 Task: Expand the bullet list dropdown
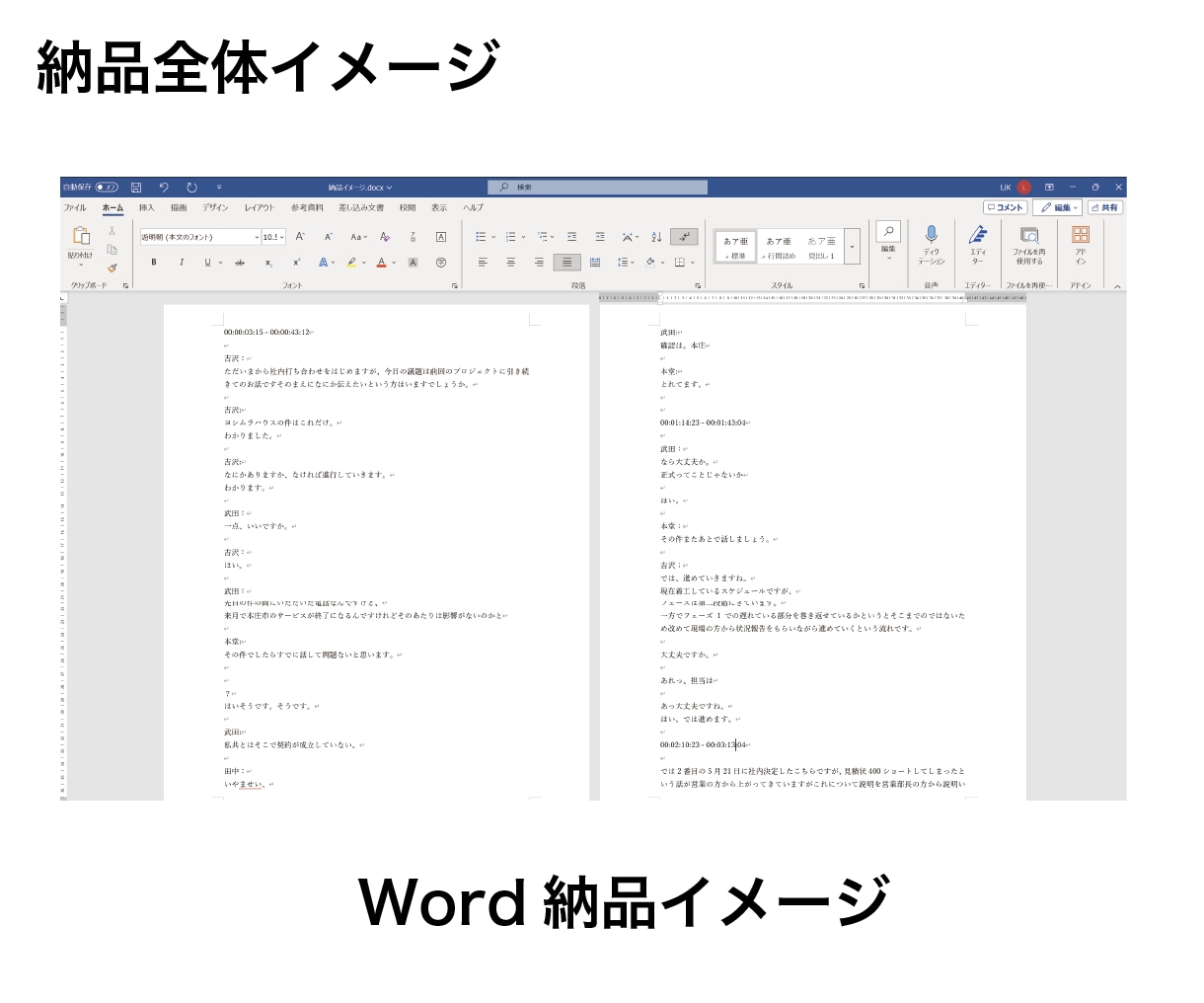[493, 237]
